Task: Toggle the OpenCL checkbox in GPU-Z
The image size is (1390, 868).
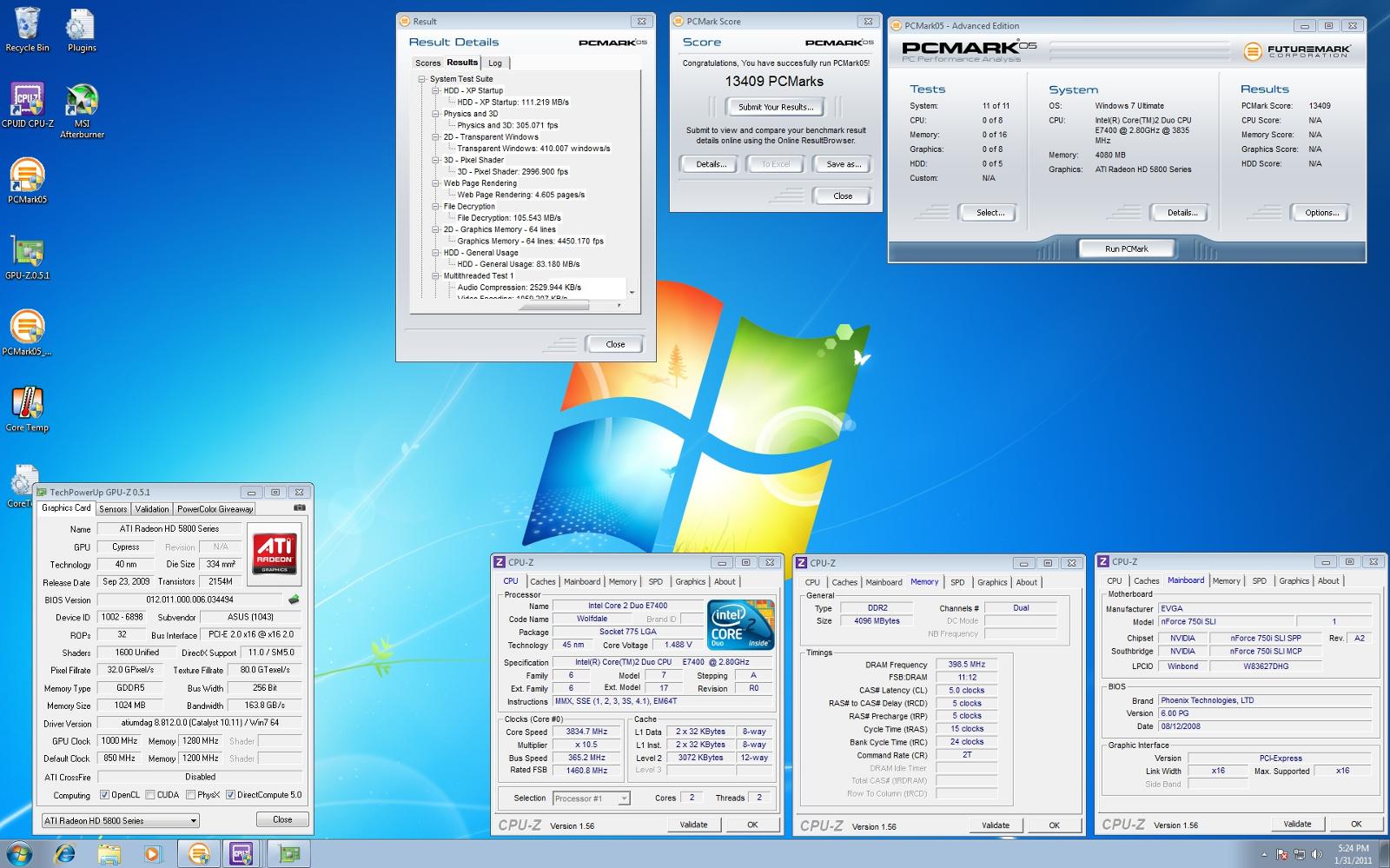Action: coord(104,795)
